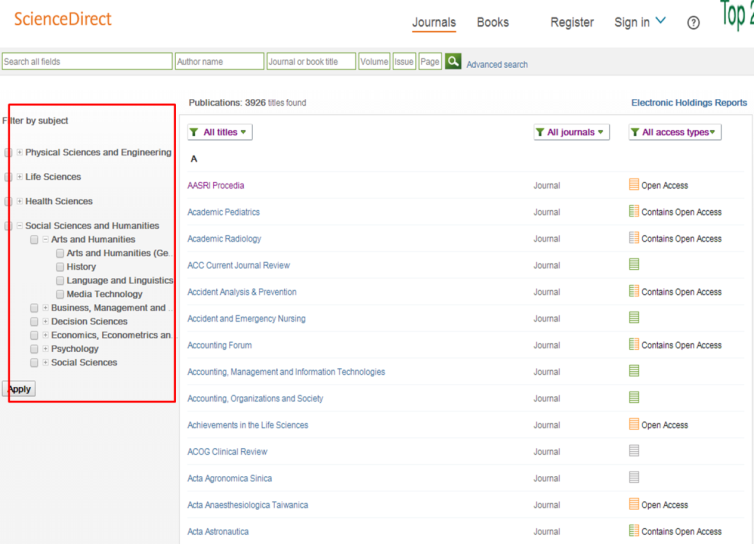The image size is (754, 544).
Task: Expand the Life Sciences subject
Action: tap(20, 177)
